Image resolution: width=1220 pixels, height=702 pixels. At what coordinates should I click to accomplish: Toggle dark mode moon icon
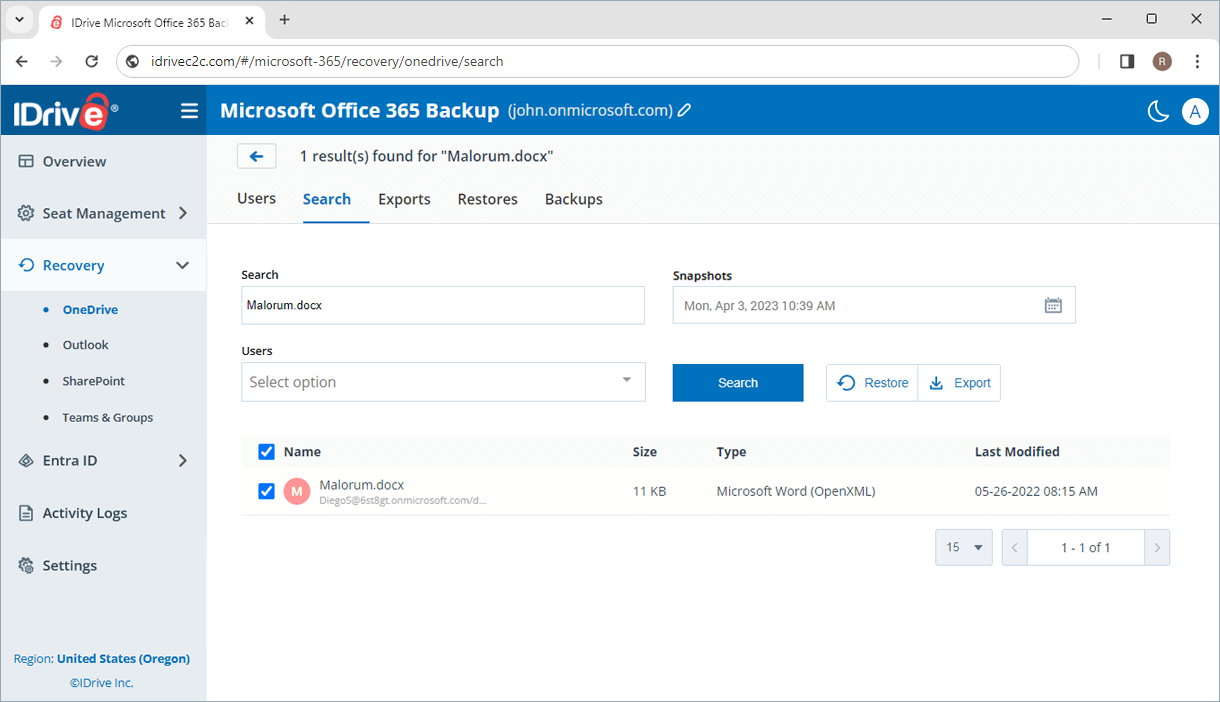pos(1158,112)
